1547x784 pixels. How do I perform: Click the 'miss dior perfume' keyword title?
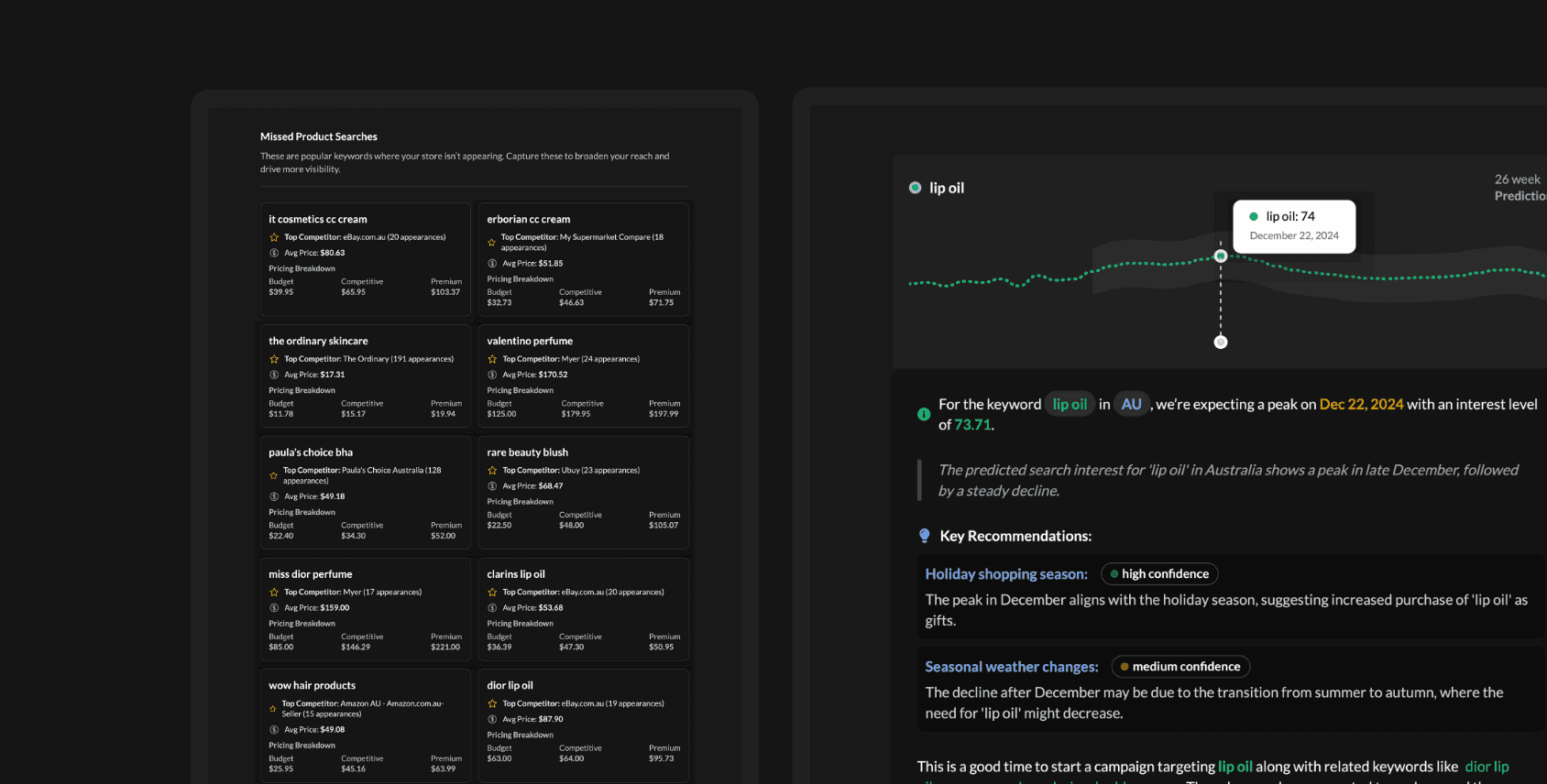311,574
